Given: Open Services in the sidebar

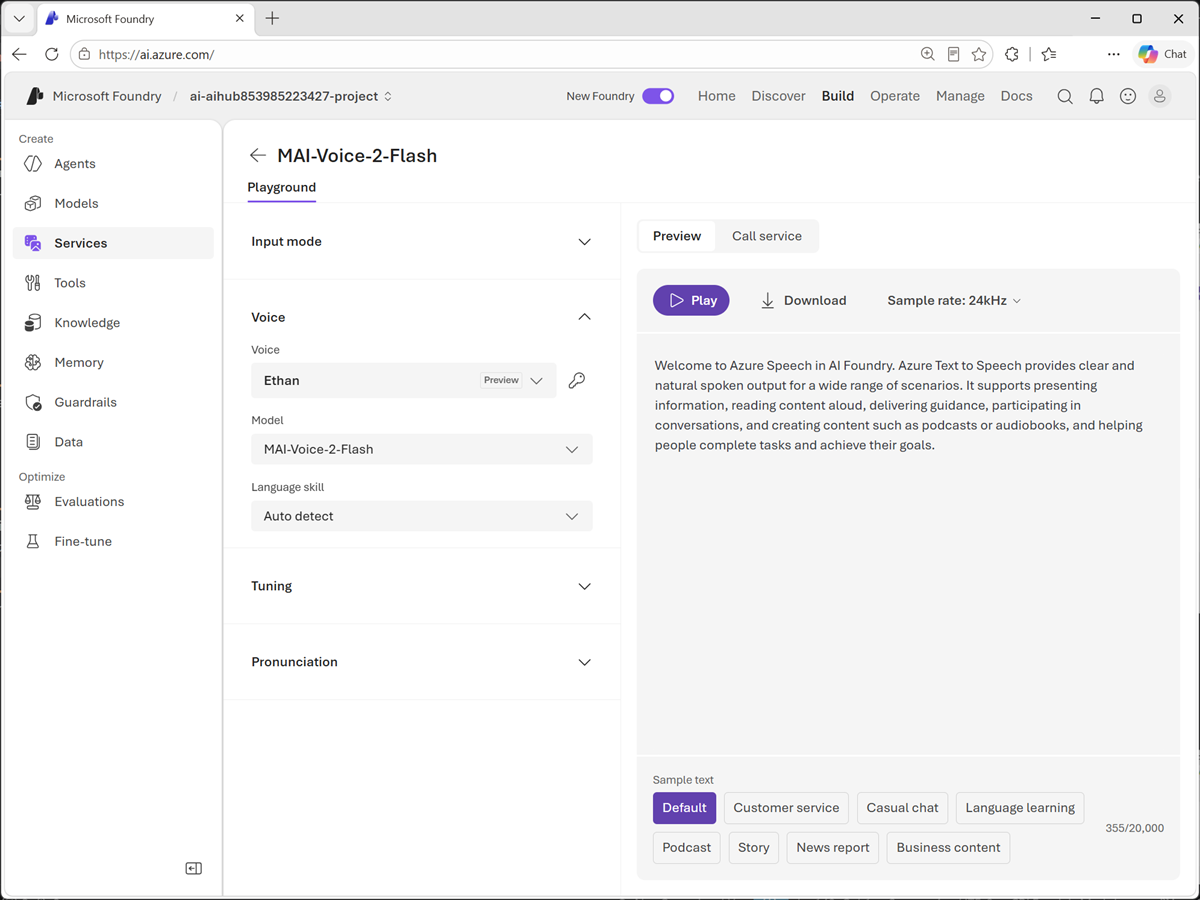Looking at the screenshot, I should click(113, 243).
